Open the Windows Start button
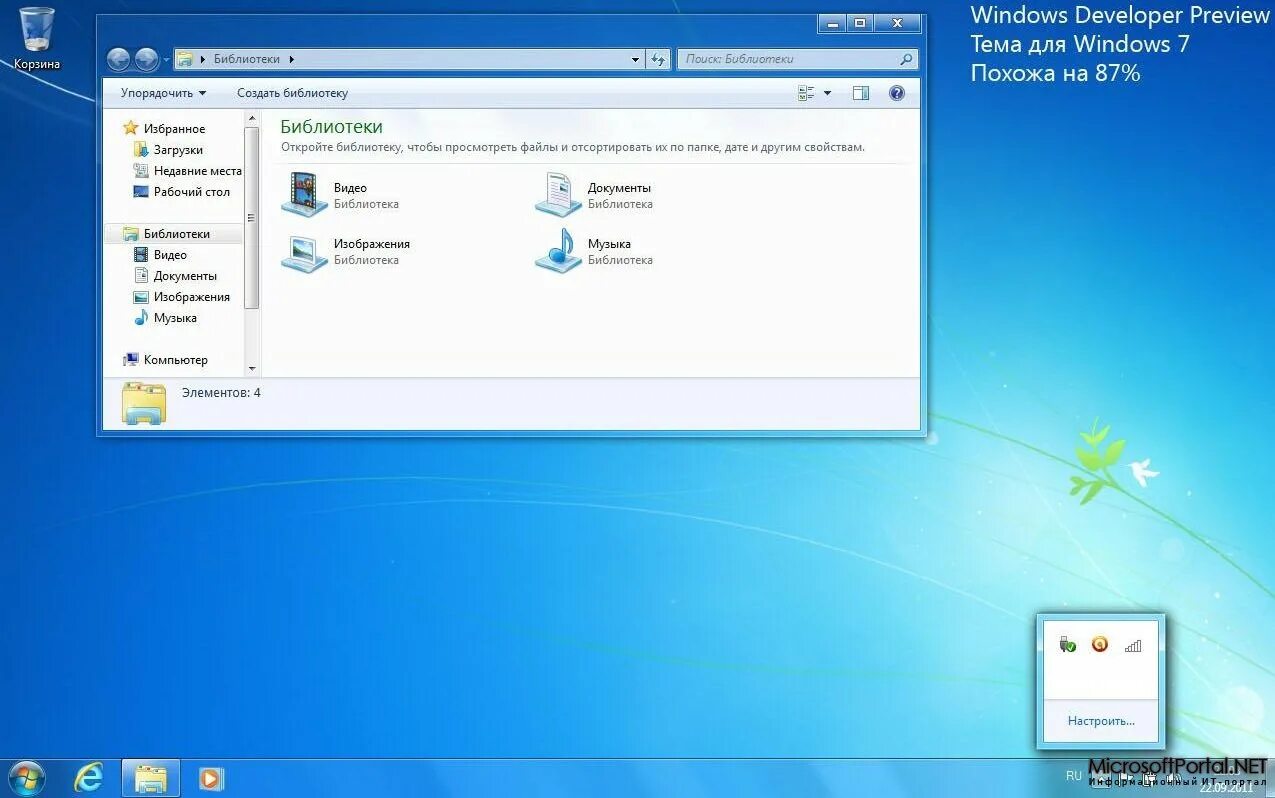 (25, 778)
